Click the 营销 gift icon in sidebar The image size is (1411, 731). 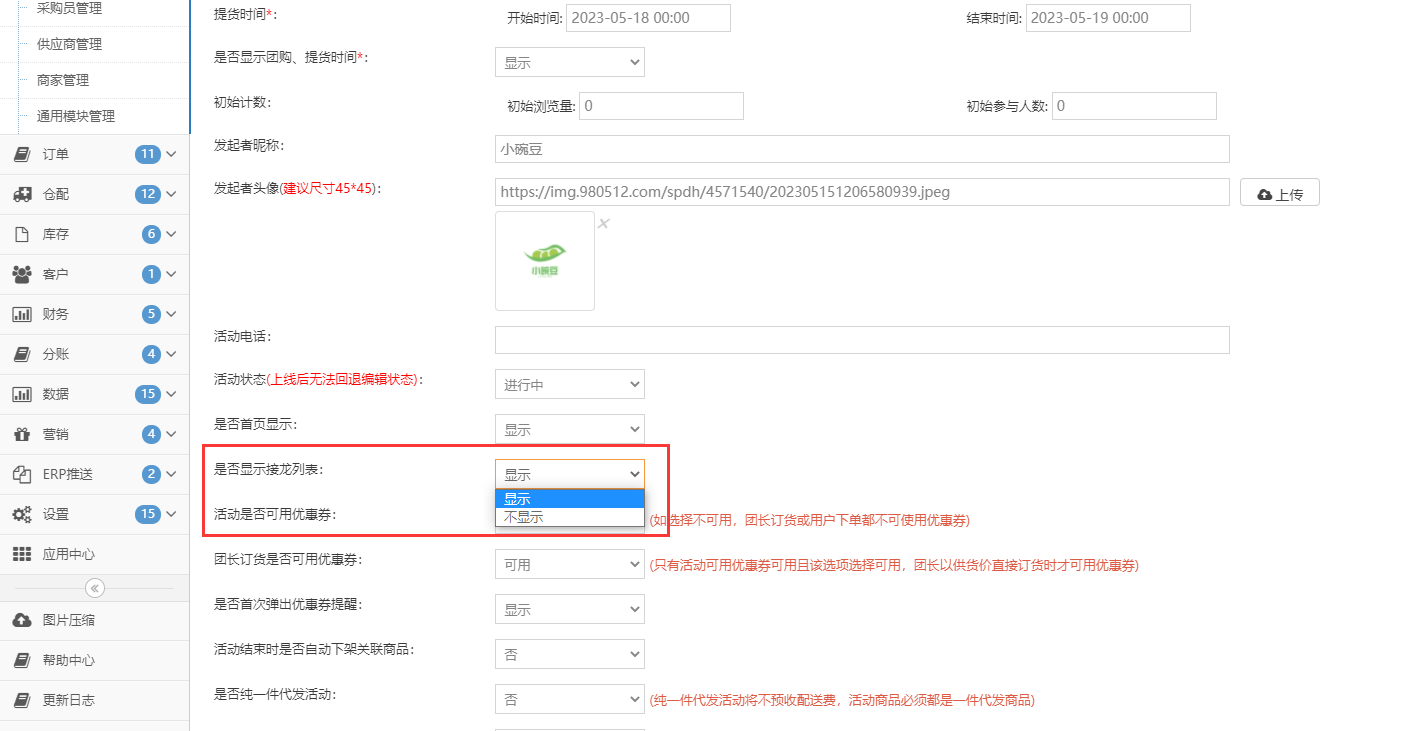(x=22, y=434)
